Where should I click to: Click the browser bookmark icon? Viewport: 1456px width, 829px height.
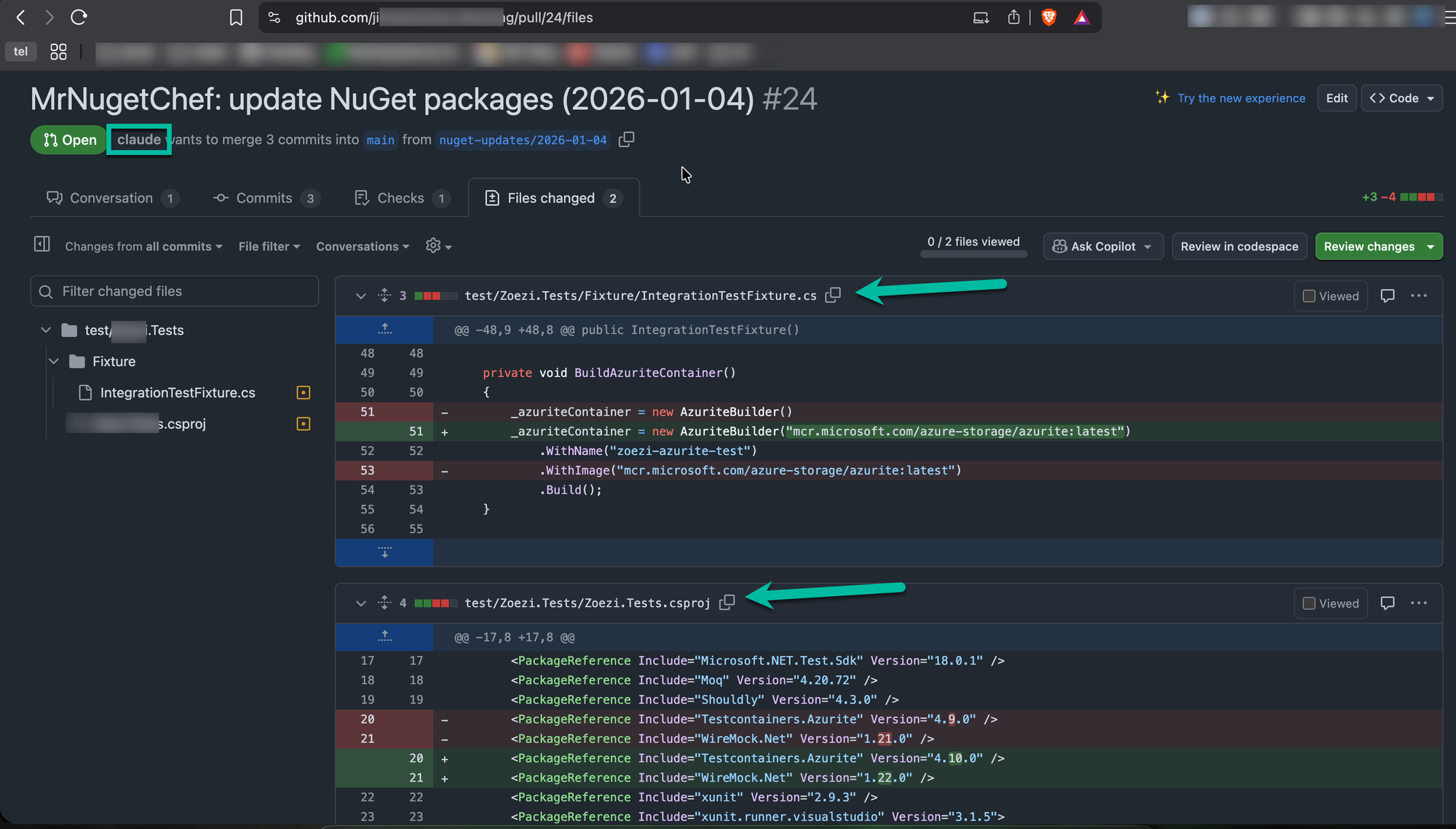click(x=236, y=17)
